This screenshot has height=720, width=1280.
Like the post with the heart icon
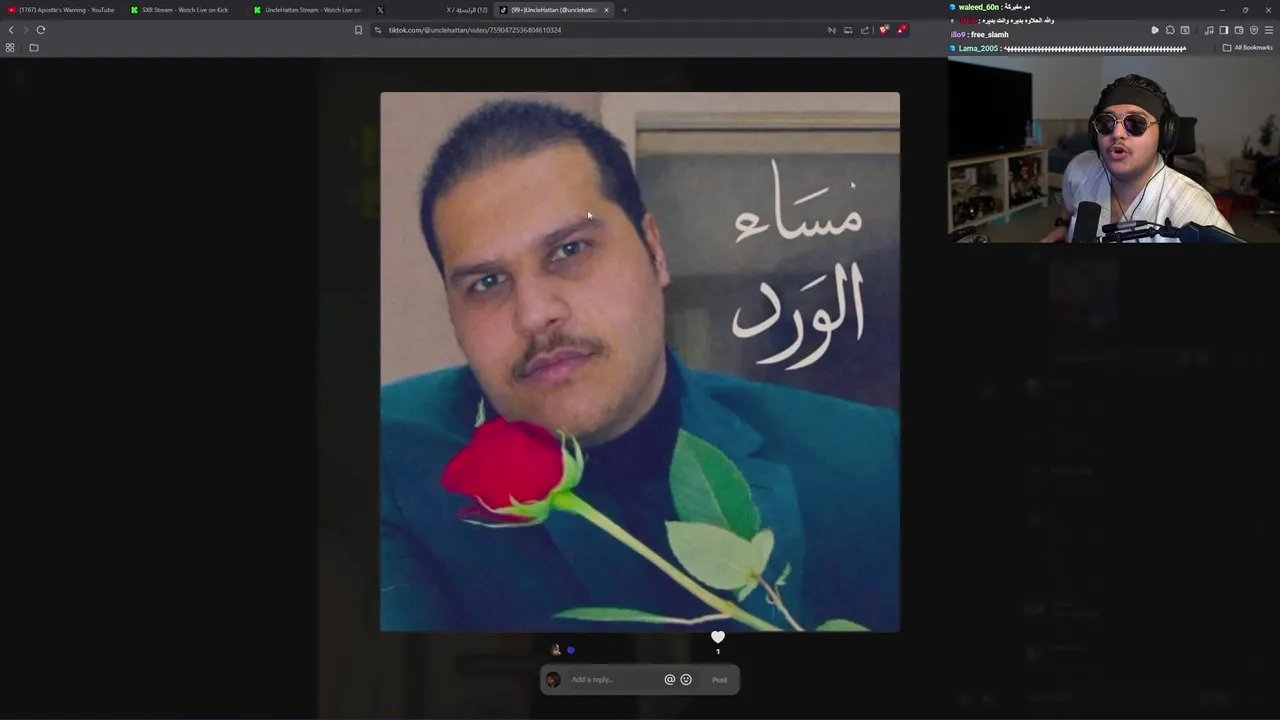[718, 637]
